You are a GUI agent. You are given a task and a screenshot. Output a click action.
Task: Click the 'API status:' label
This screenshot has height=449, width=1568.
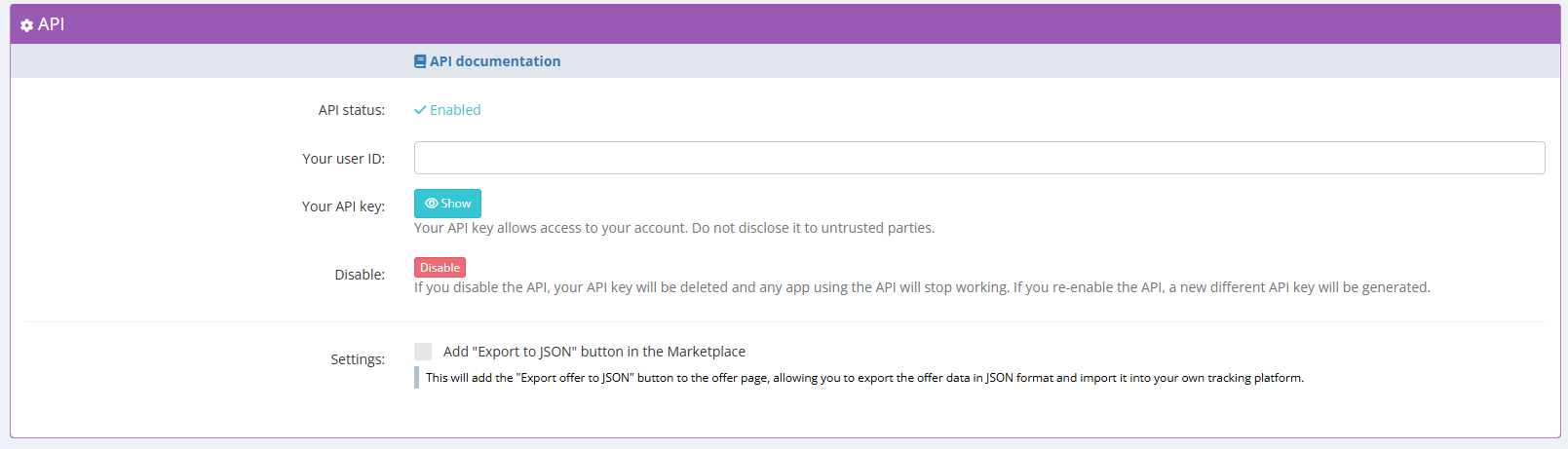coord(351,110)
